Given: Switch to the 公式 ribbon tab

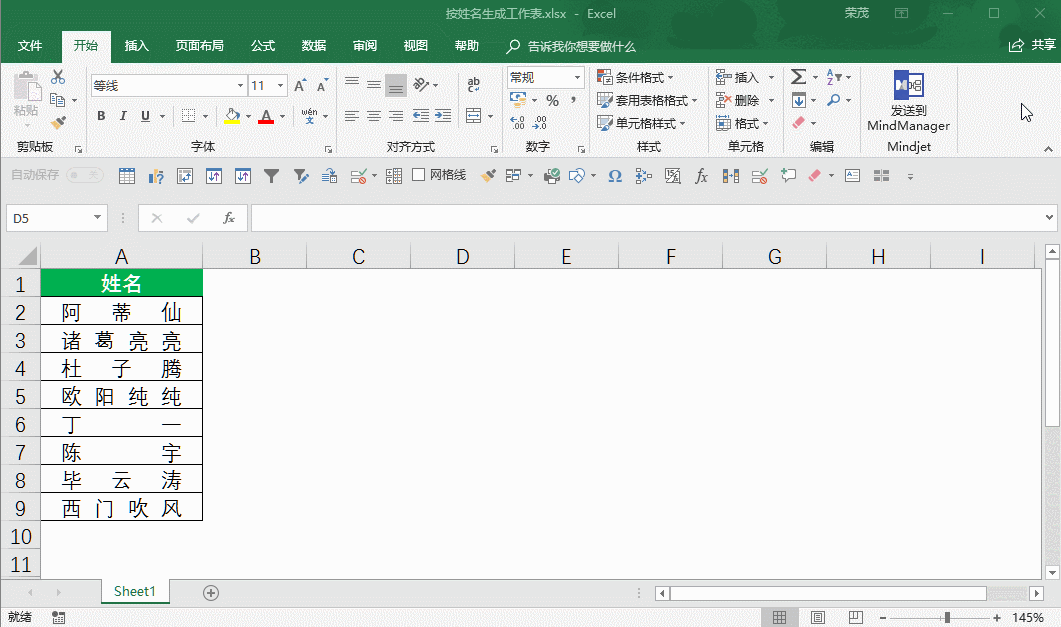Looking at the screenshot, I should coord(263,46).
